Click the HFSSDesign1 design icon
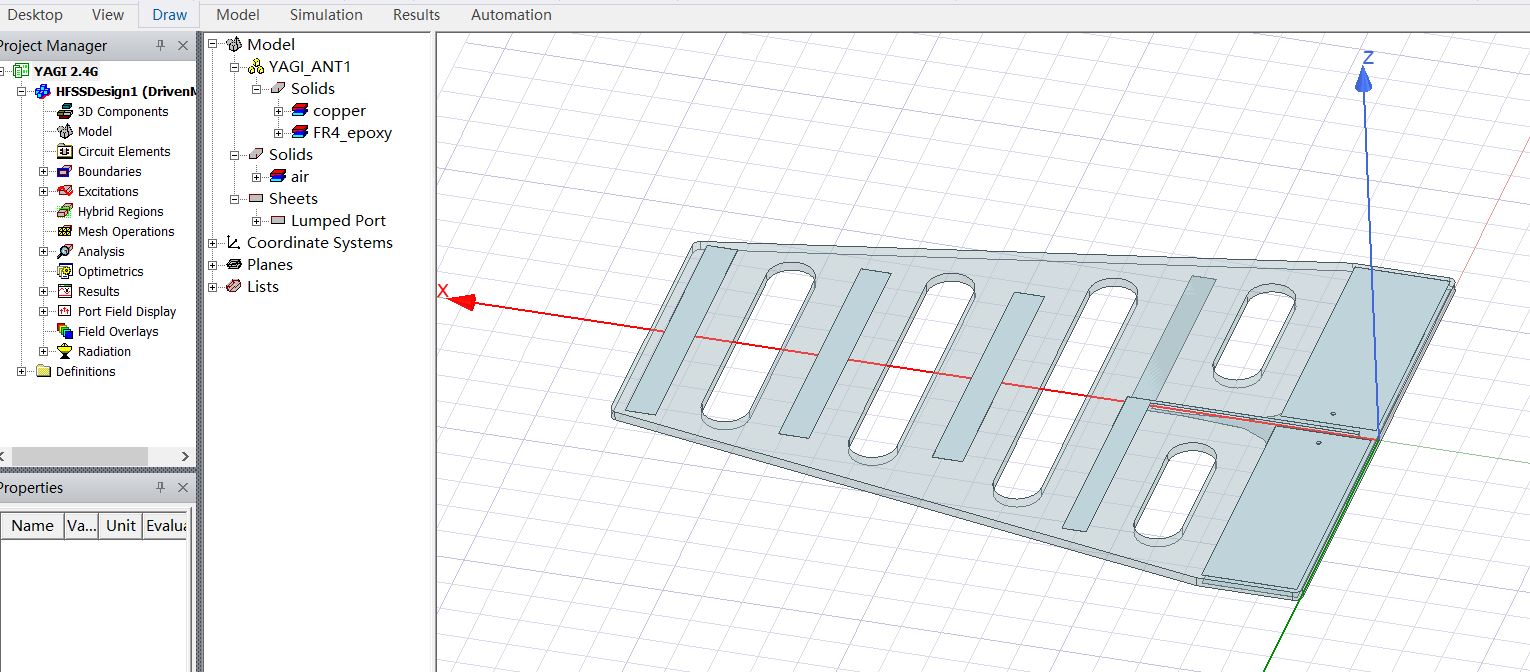 point(43,91)
